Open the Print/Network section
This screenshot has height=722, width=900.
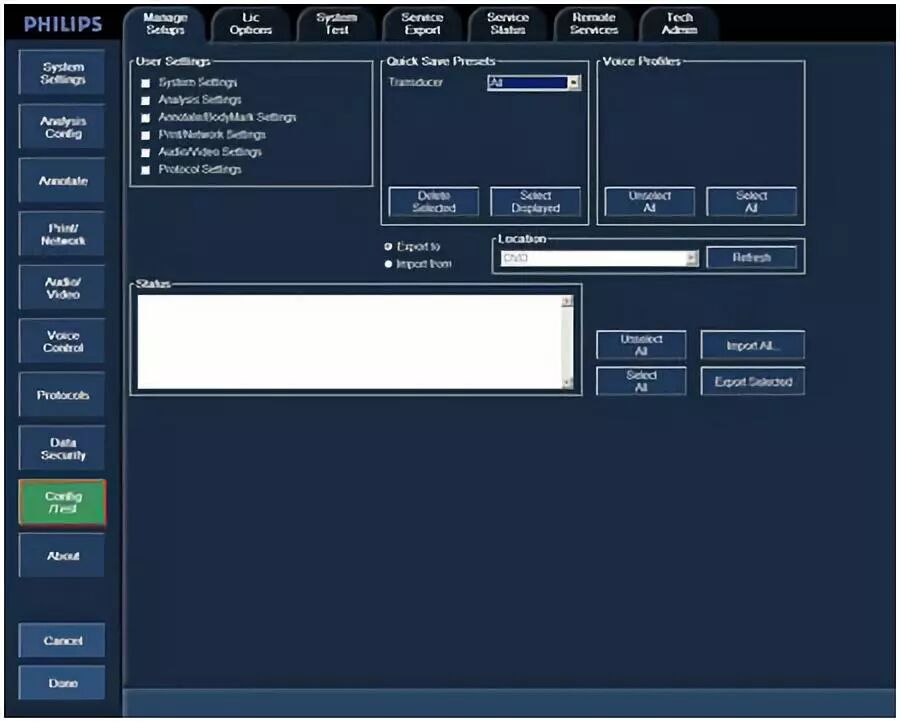(x=62, y=234)
